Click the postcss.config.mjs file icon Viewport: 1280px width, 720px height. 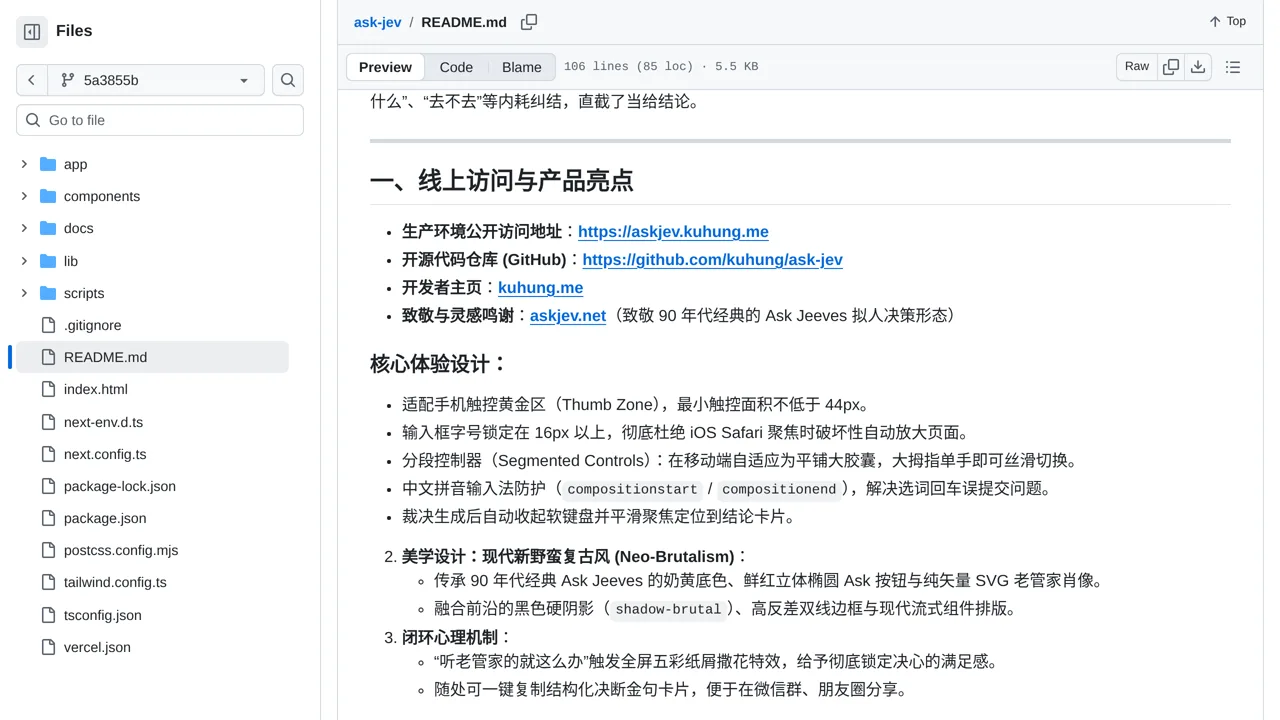48,550
